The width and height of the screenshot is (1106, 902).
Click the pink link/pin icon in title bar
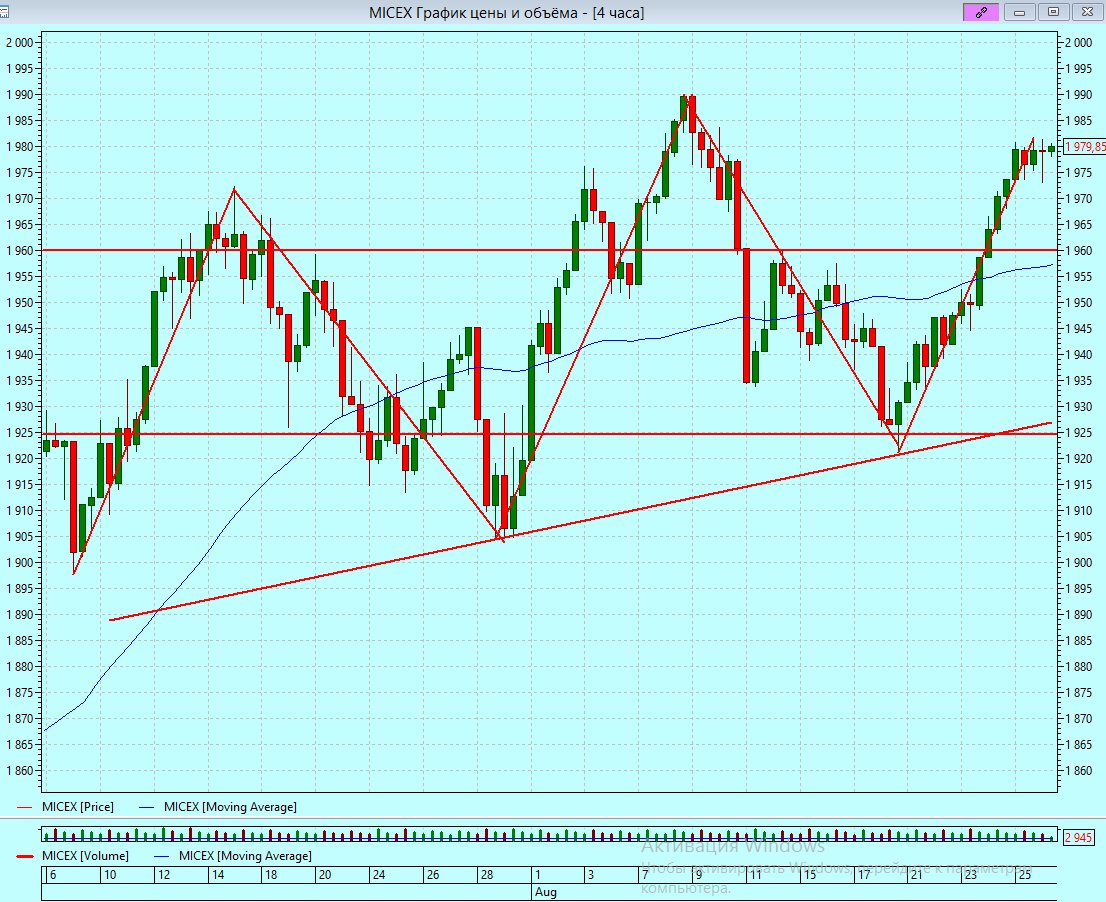pos(981,12)
